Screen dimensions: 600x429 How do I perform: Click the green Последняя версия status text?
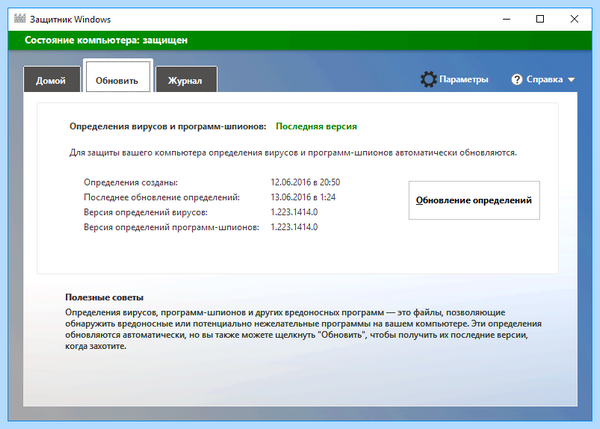point(316,126)
